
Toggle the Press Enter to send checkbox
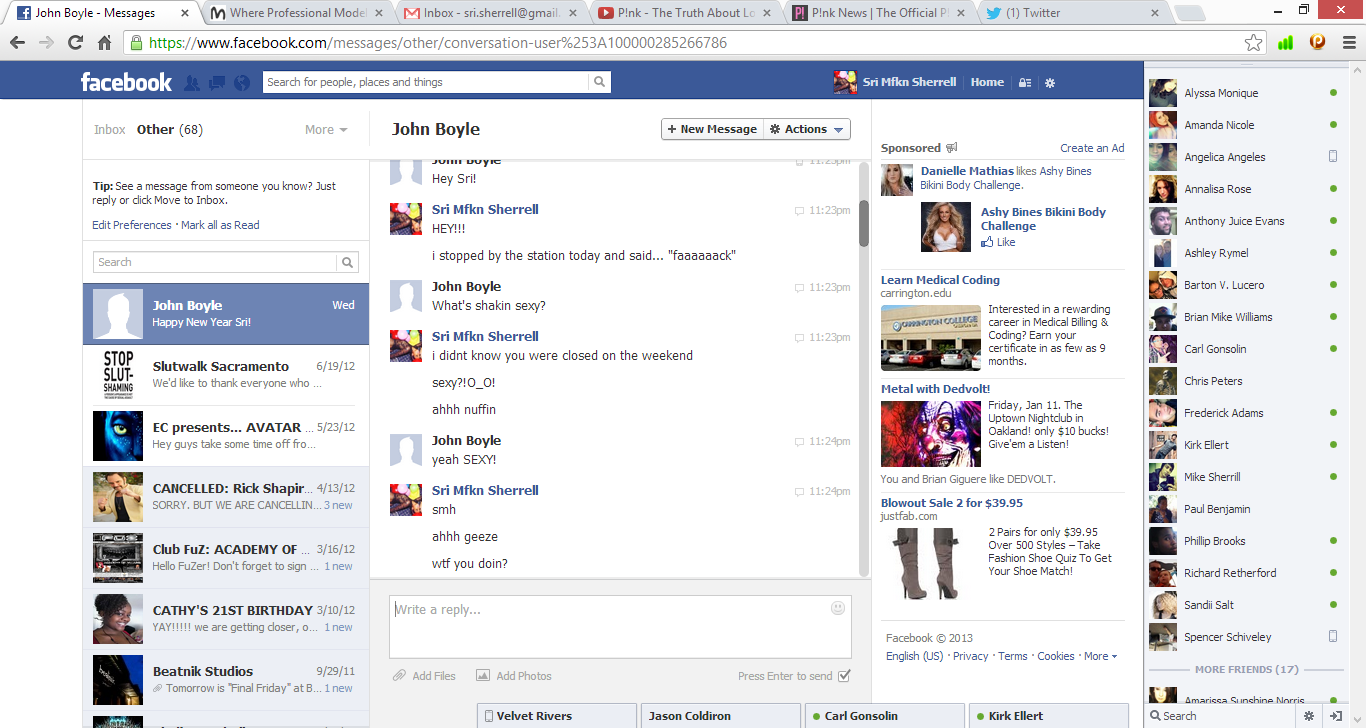844,676
